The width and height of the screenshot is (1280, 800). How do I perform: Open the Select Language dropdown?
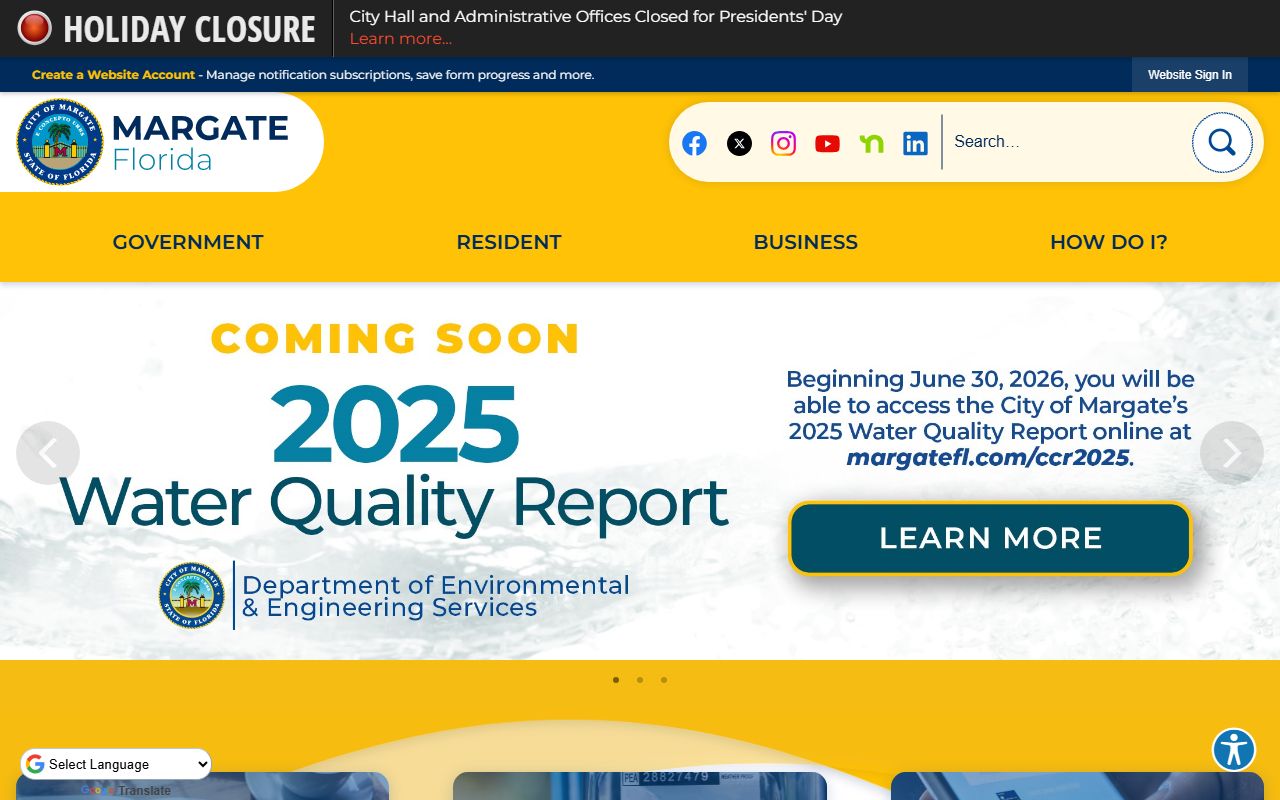116,764
